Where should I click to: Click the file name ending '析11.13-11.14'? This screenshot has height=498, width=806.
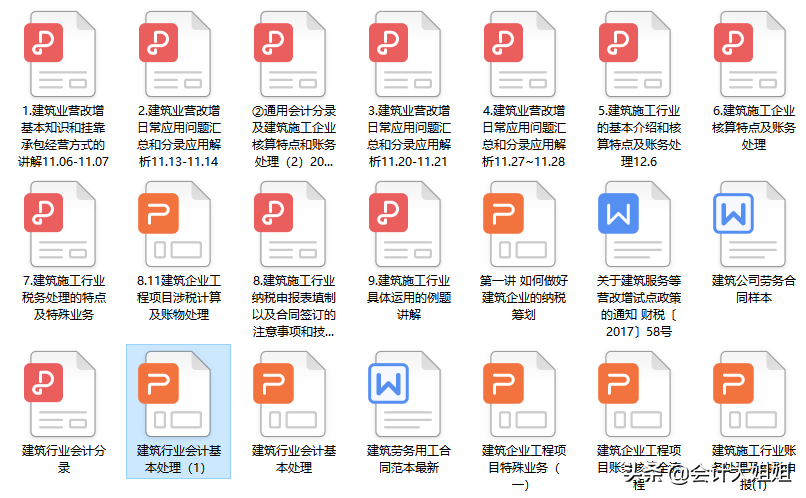point(178,136)
